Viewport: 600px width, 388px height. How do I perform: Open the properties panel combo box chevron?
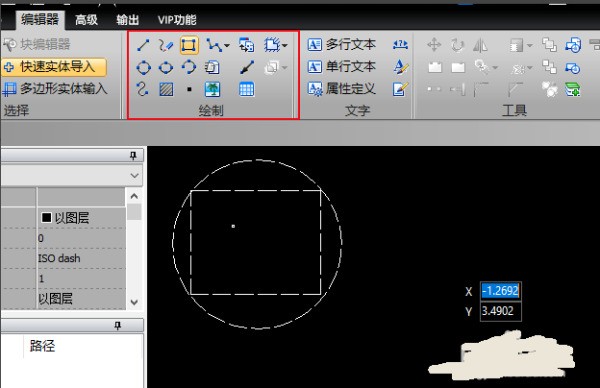134,176
